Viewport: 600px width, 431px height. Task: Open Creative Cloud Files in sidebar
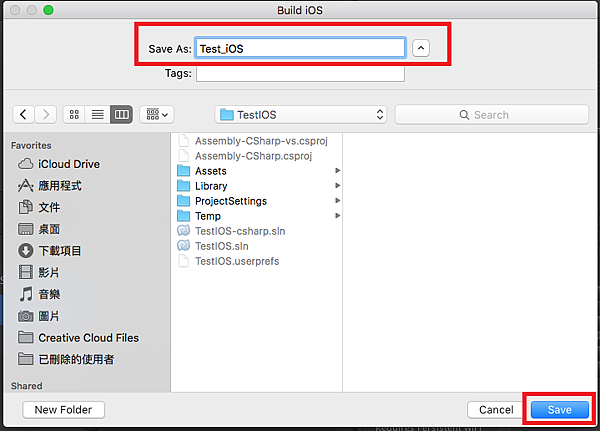(78, 338)
